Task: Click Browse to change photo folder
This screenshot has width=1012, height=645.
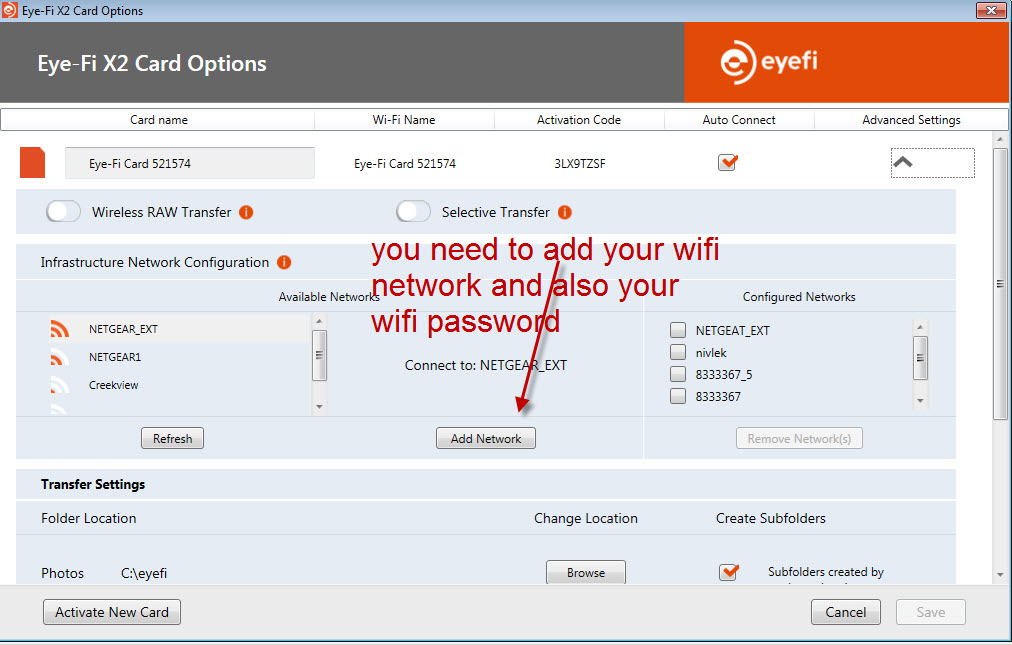Action: click(586, 573)
